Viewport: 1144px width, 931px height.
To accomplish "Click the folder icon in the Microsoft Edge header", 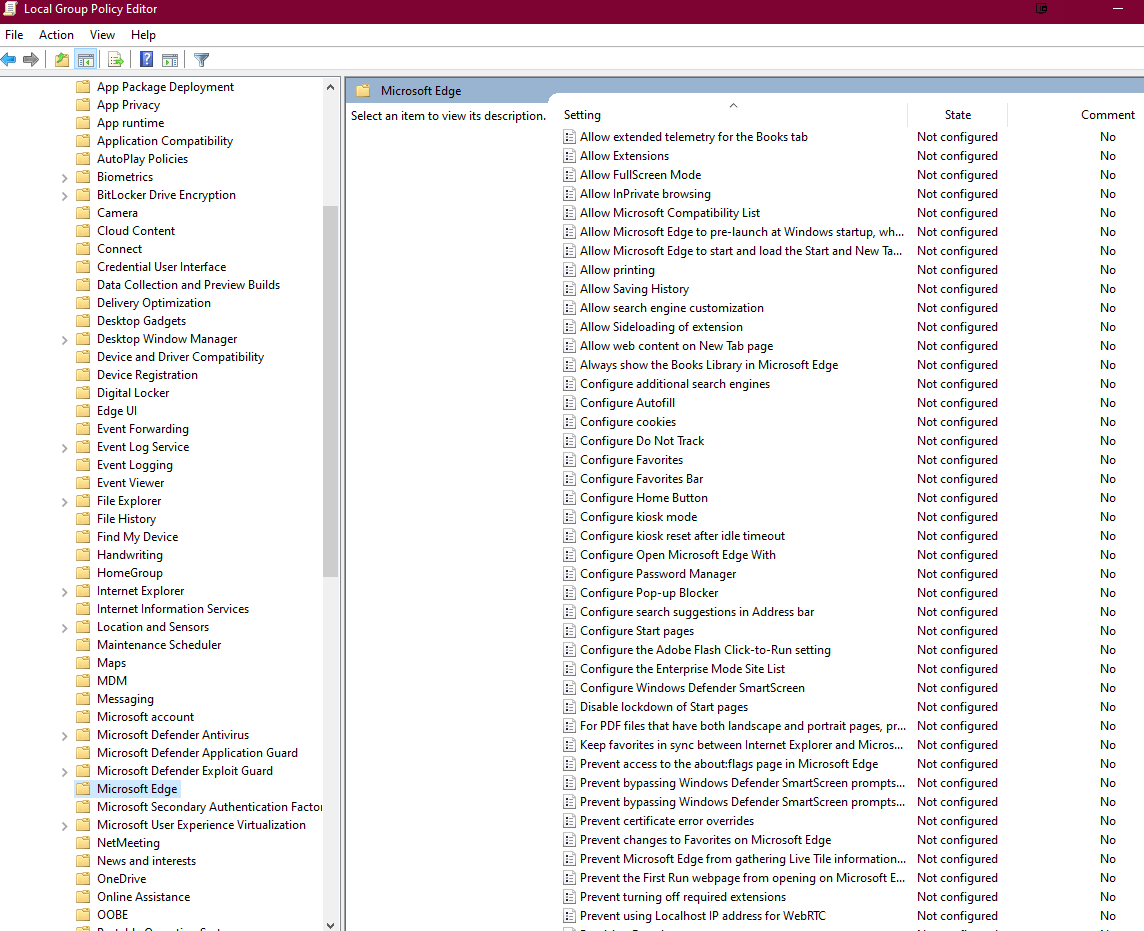I will (363, 90).
